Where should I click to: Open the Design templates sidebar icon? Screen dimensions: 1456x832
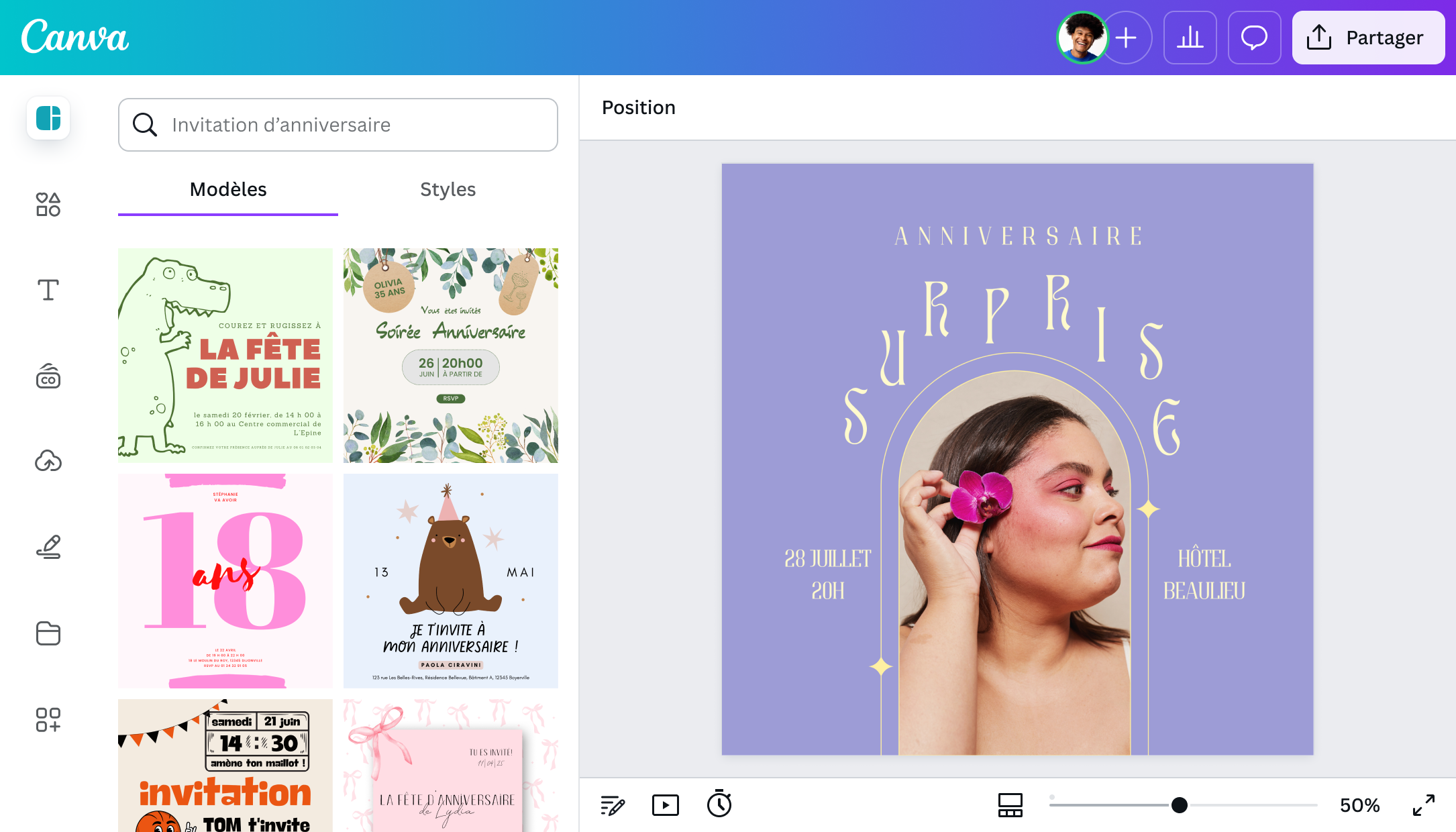pos(48,118)
